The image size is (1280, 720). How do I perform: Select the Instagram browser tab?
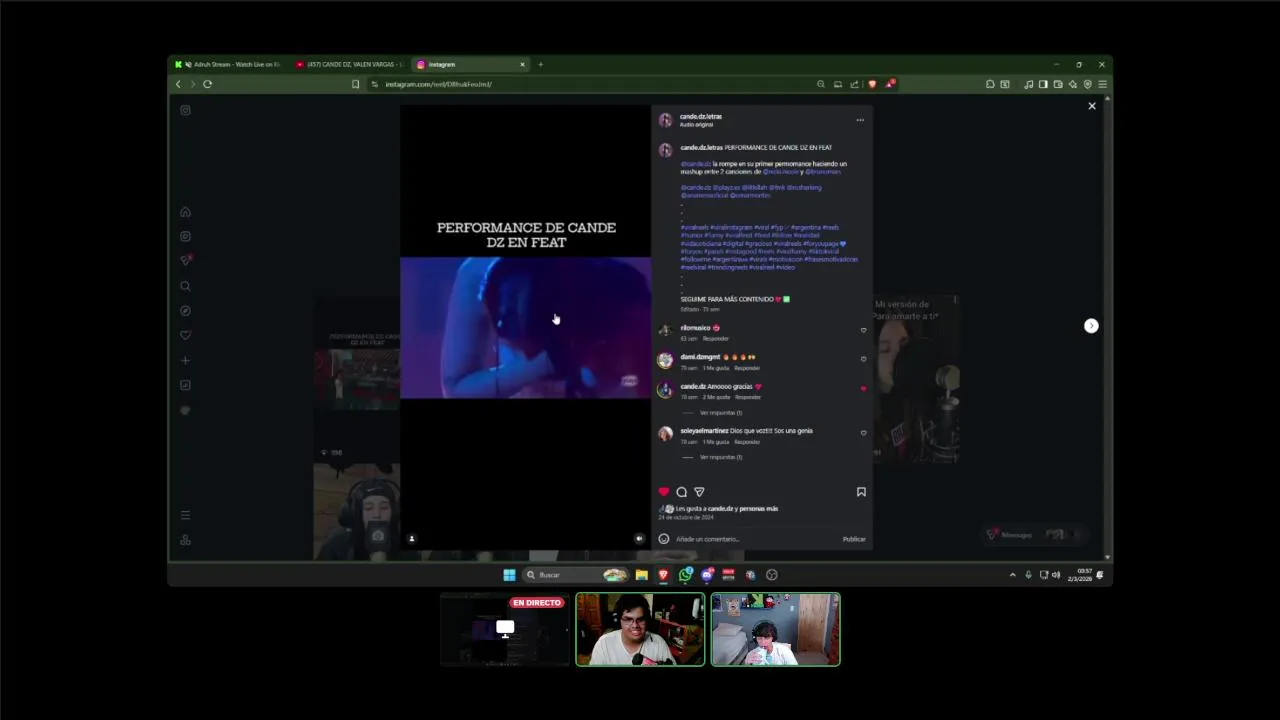click(x=470, y=64)
